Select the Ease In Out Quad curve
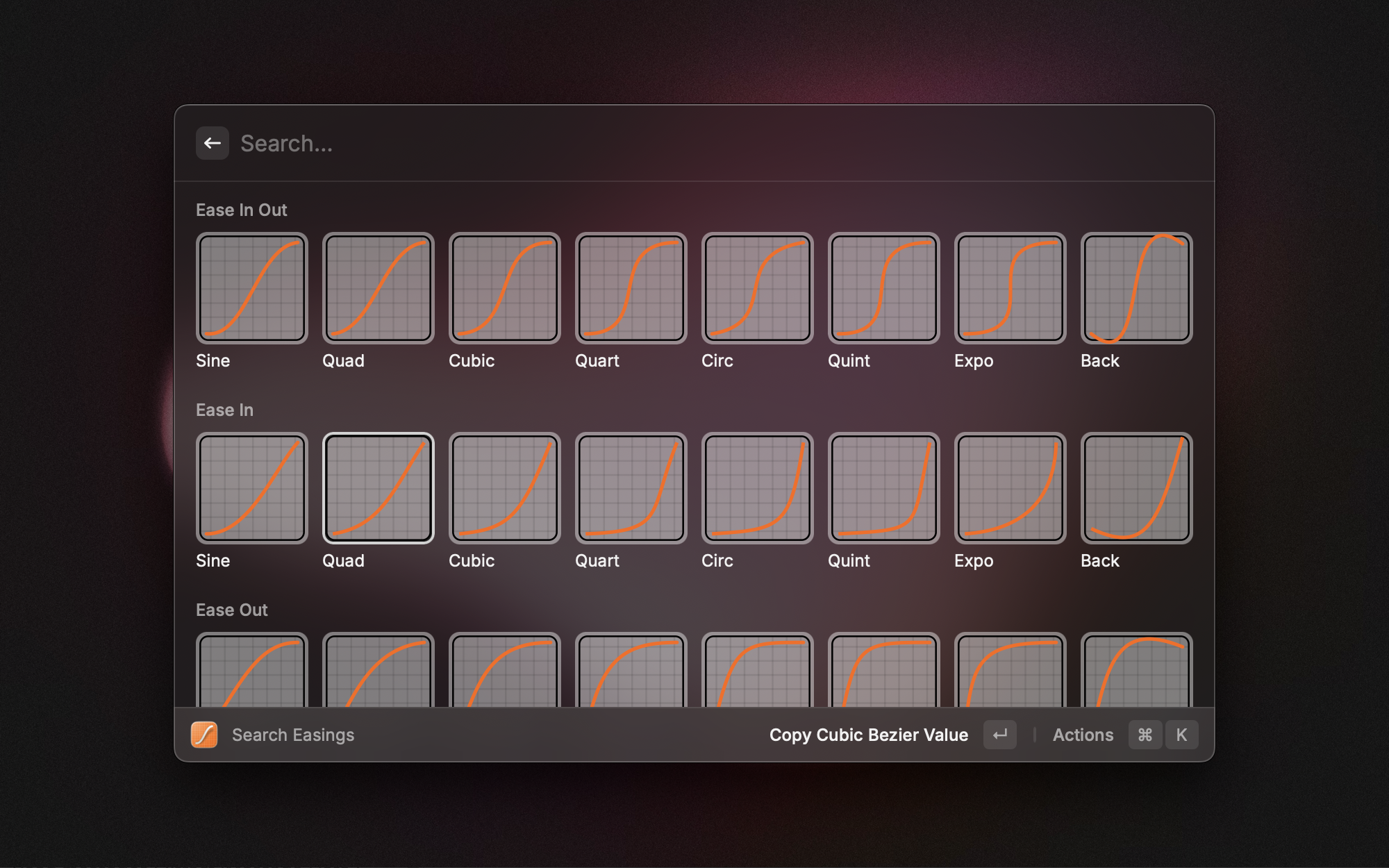Image resolution: width=1389 pixels, height=868 pixels. pyautogui.click(x=378, y=288)
